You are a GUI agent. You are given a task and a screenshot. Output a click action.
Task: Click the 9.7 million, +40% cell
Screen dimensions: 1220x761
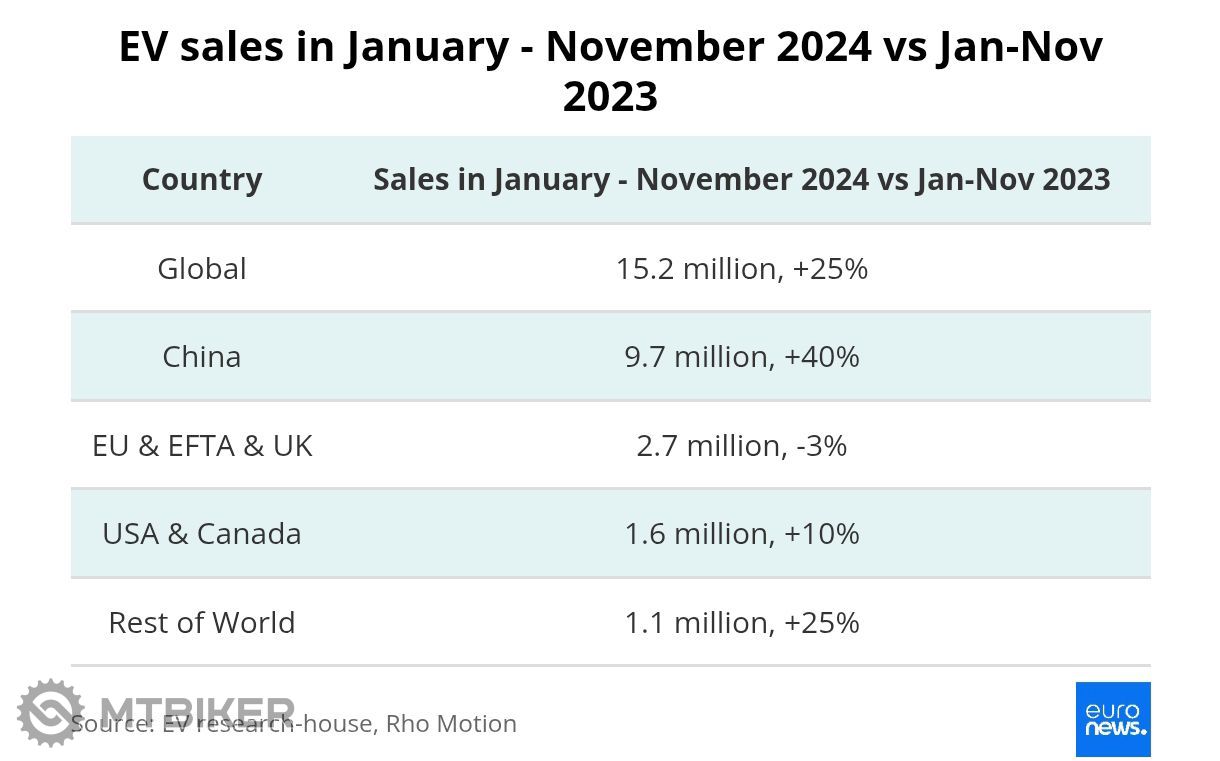click(x=741, y=356)
